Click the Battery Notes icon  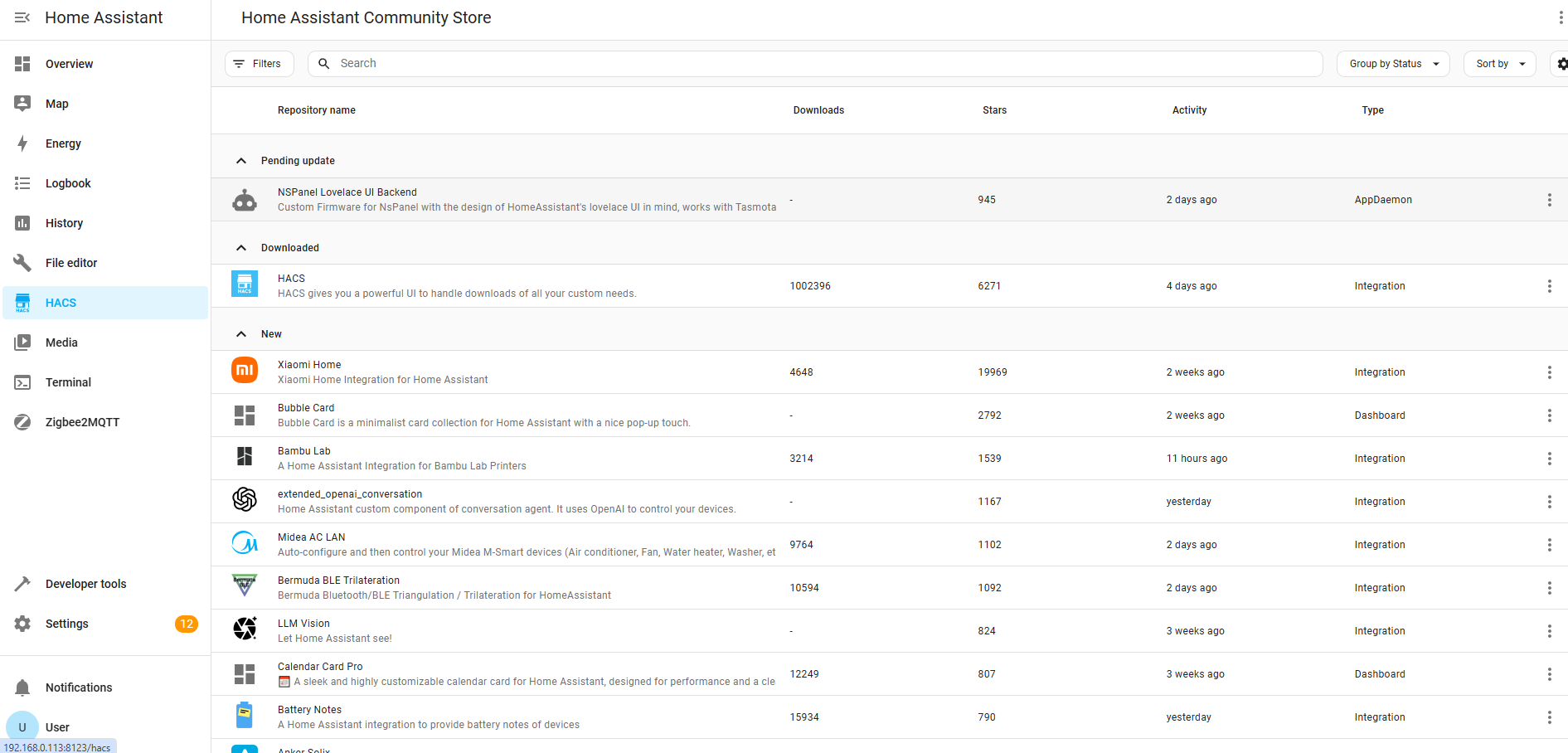[x=245, y=715]
